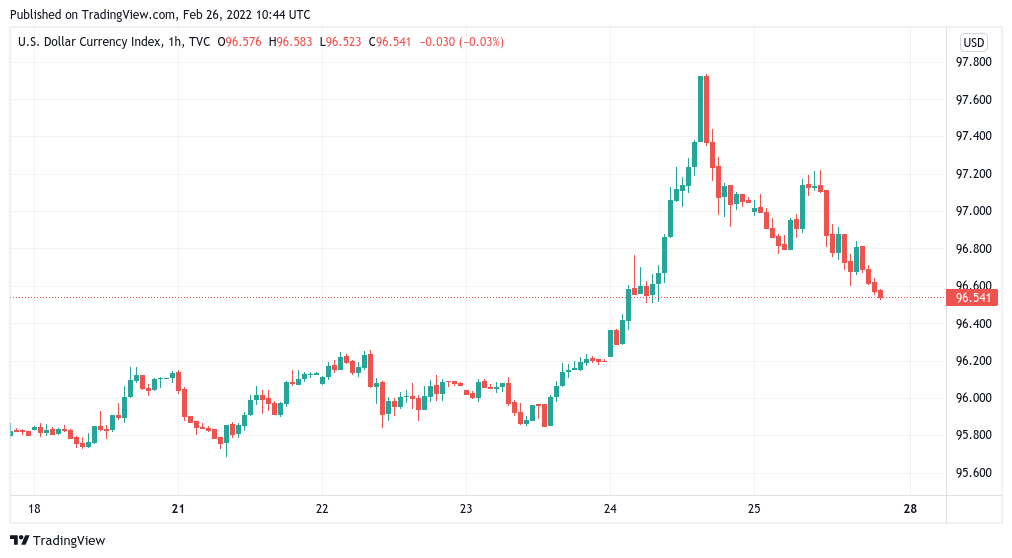Click the −0.030 (−0.03%) change readout
This screenshot has height=558, width=1012.
coord(461,42)
